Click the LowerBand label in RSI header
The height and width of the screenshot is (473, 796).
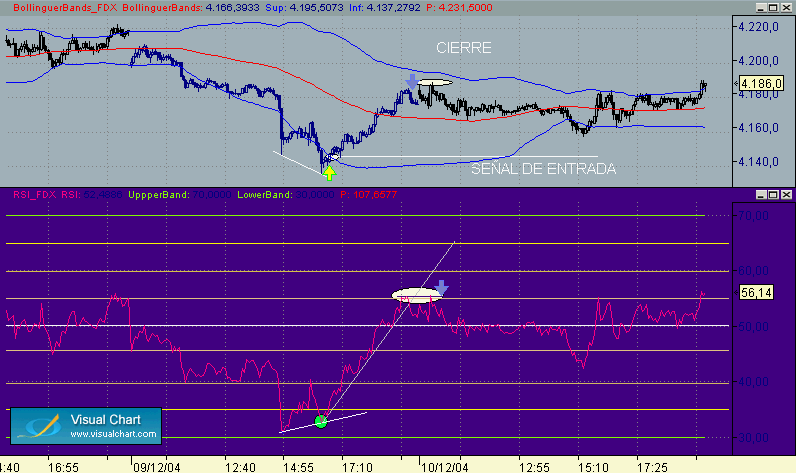coord(264,195)
